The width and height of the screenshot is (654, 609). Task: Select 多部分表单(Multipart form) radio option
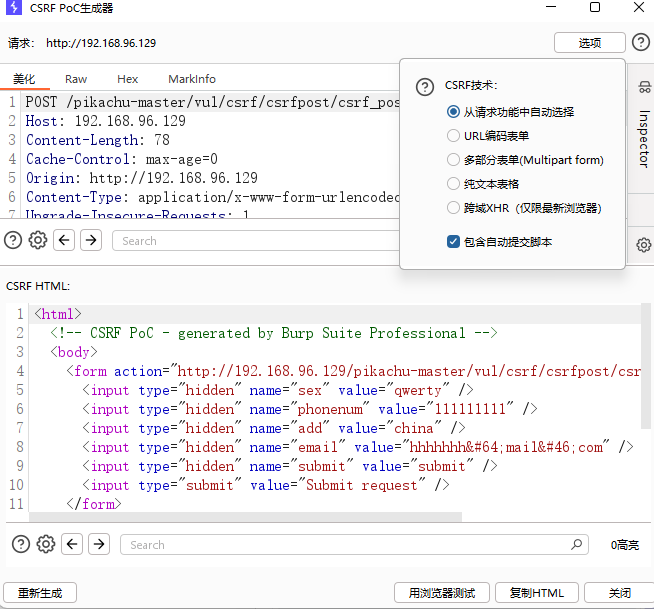[x=525, y=160]
